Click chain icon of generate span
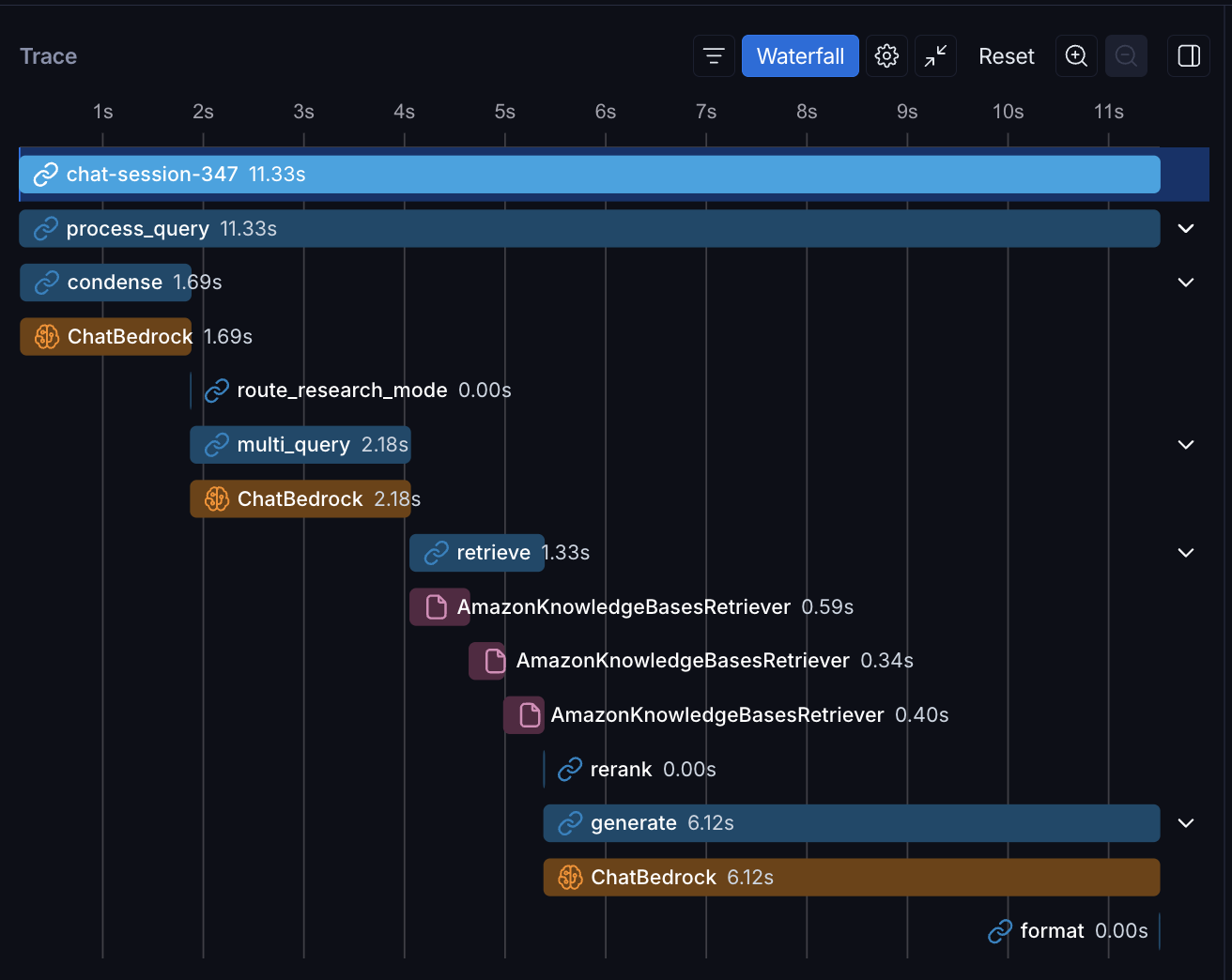This screenshot has height=980, width=1232. tap(570, 823)
